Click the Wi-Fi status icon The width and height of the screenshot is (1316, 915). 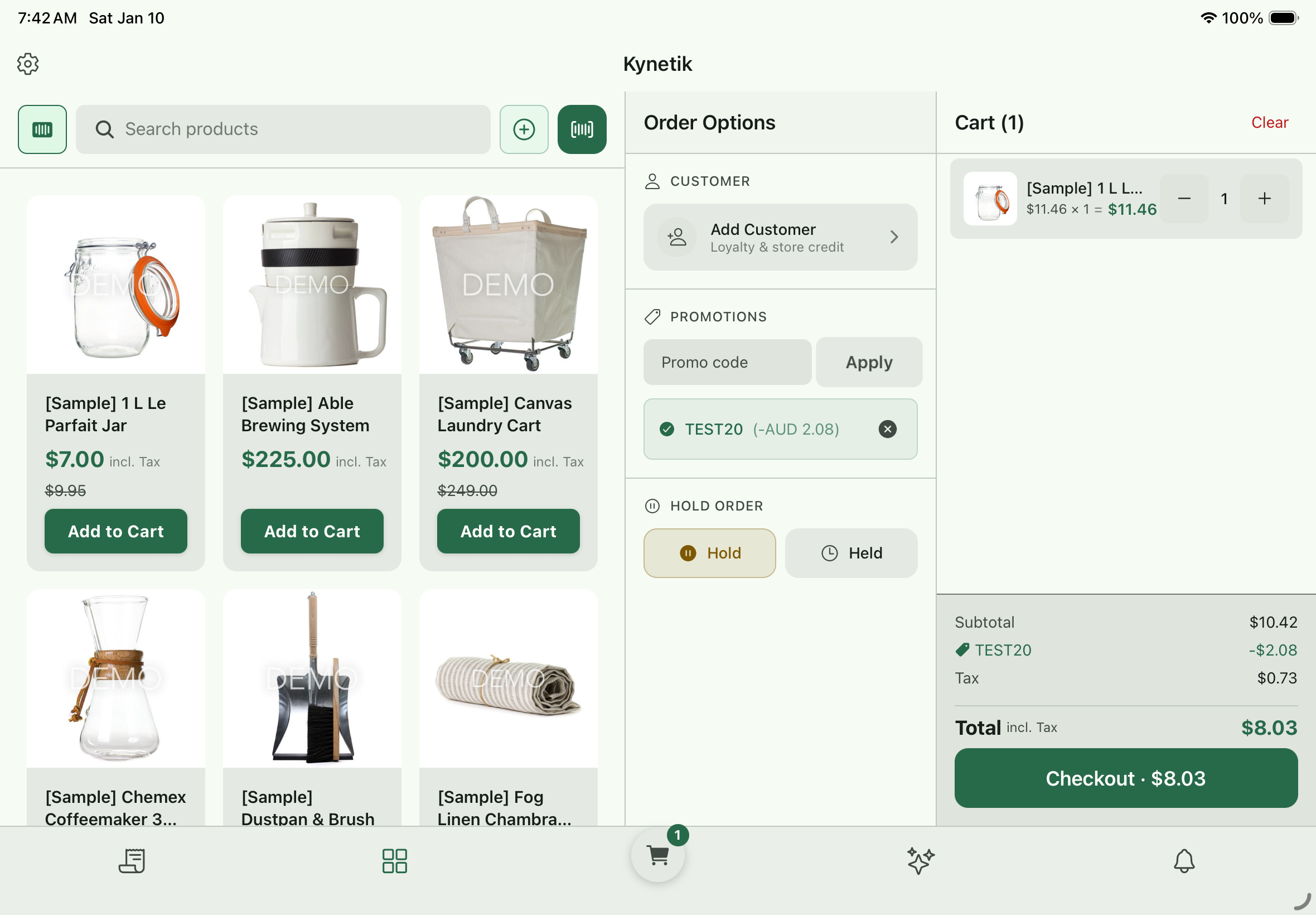point(1208,18)
